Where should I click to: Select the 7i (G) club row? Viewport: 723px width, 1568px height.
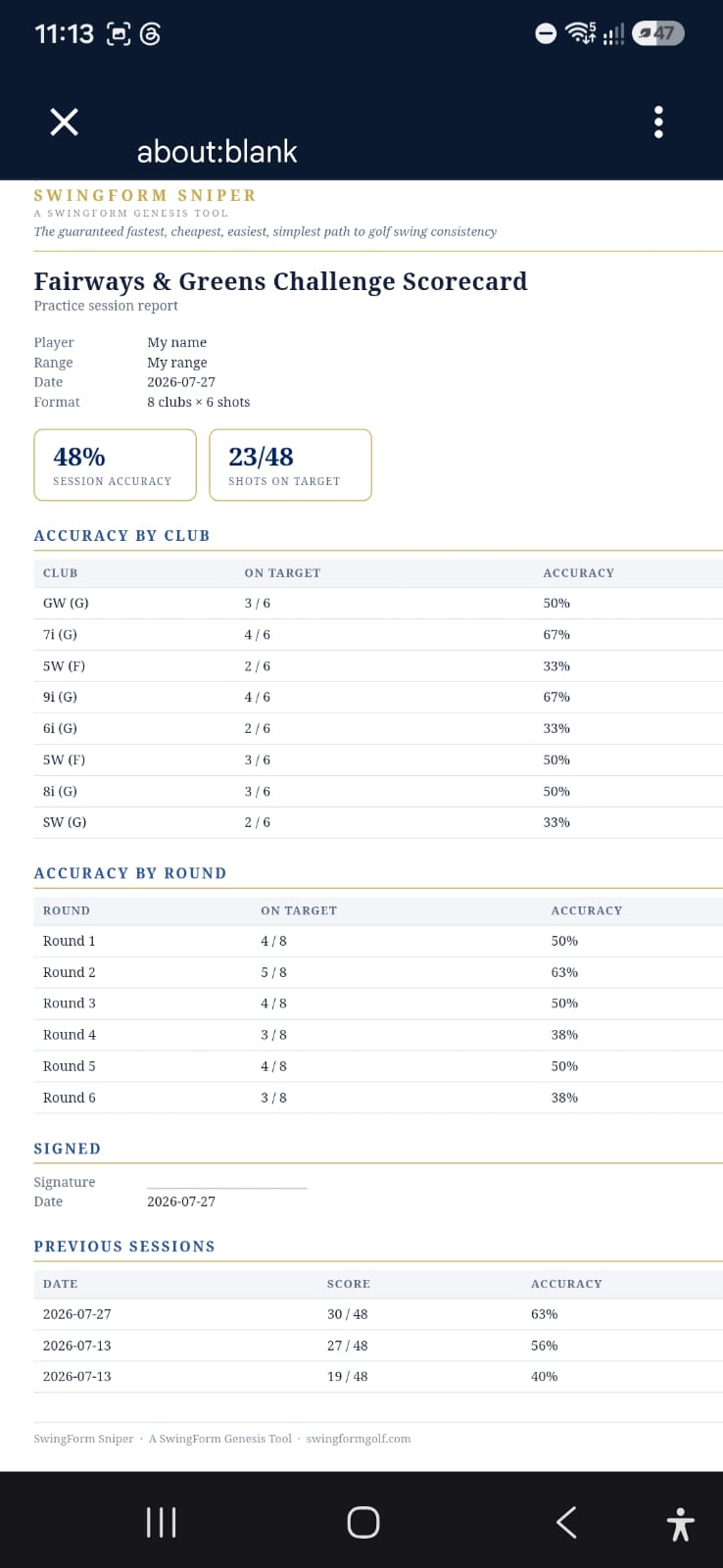point(378,635)
